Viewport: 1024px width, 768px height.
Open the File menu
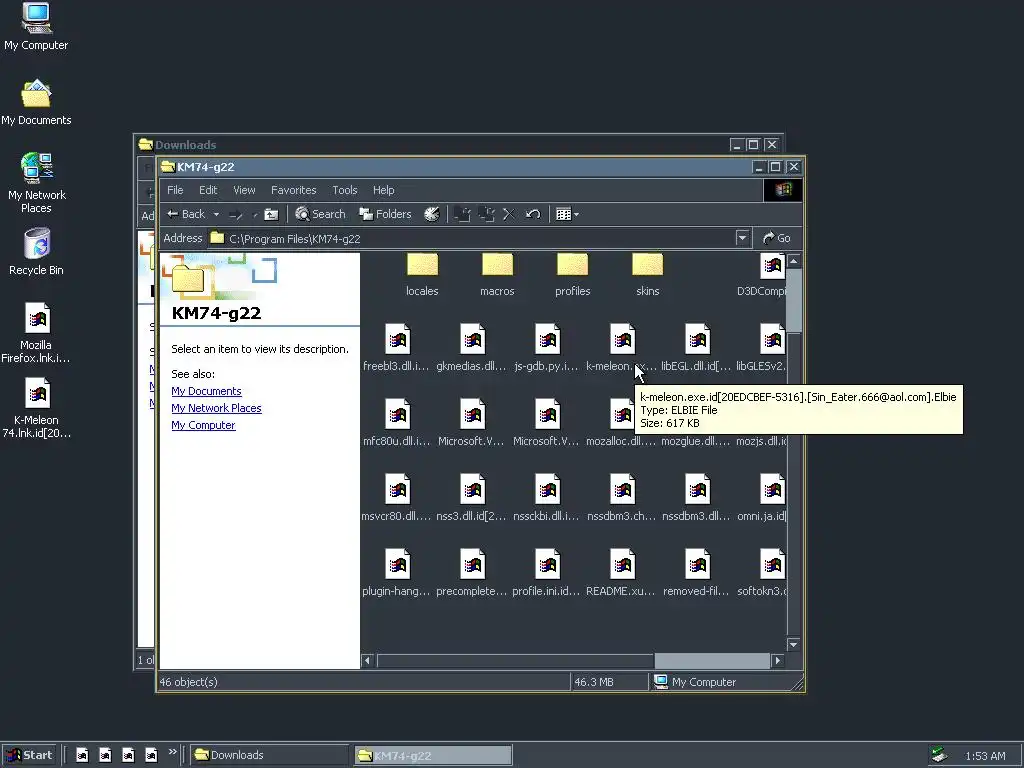pyautogui.click(x=175, y=190)
